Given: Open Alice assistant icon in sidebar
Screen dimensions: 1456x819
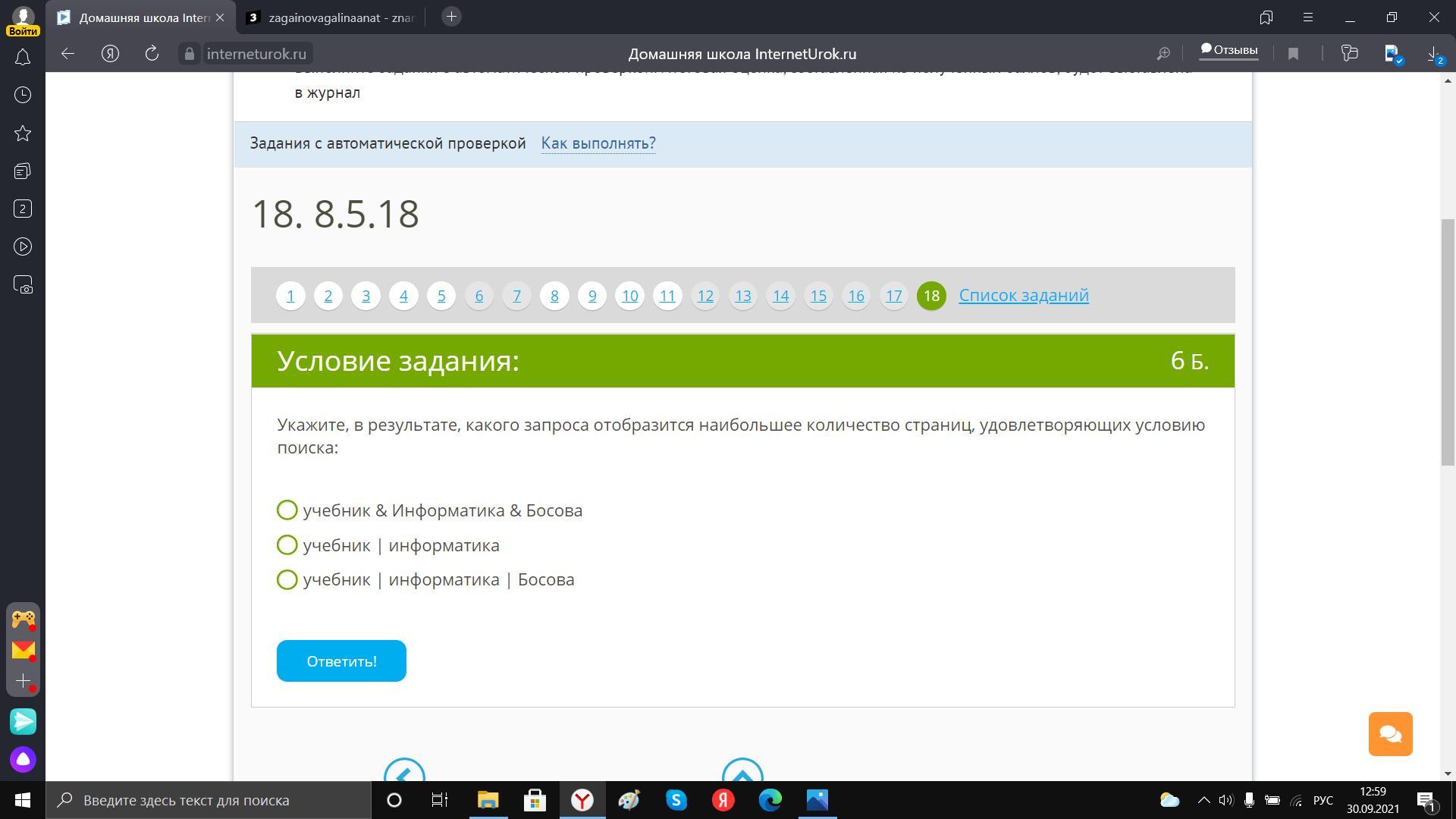Looking at the screenshot, I should [x=23, y=759].
